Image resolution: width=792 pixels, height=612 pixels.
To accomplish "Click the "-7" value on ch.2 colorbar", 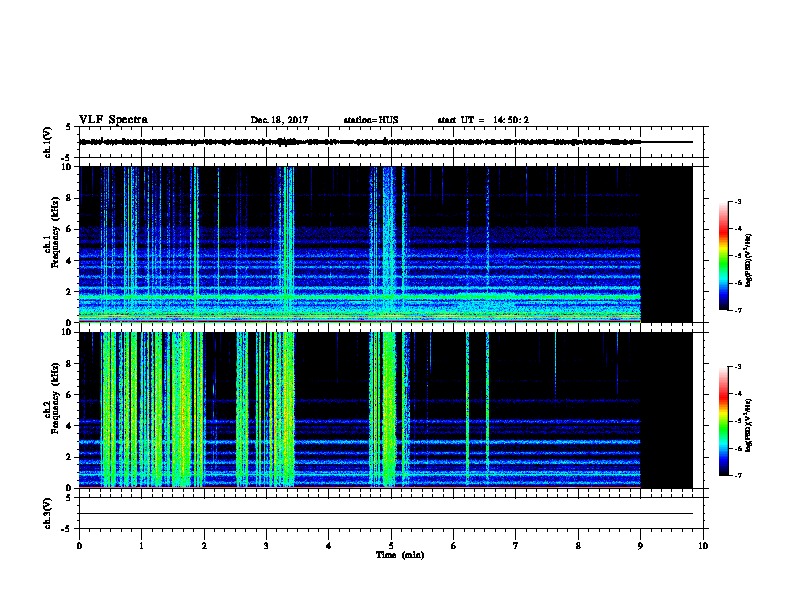I will (738, 476).
